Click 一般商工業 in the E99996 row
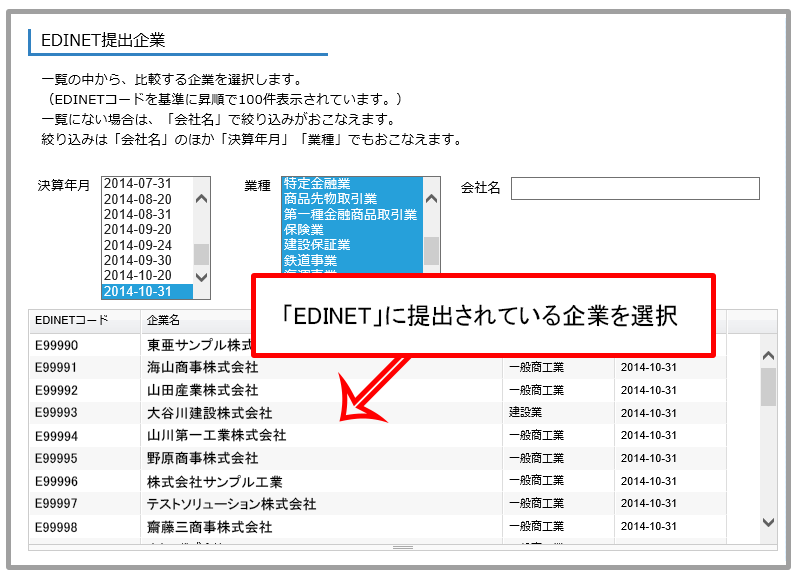 pos(537,481)
